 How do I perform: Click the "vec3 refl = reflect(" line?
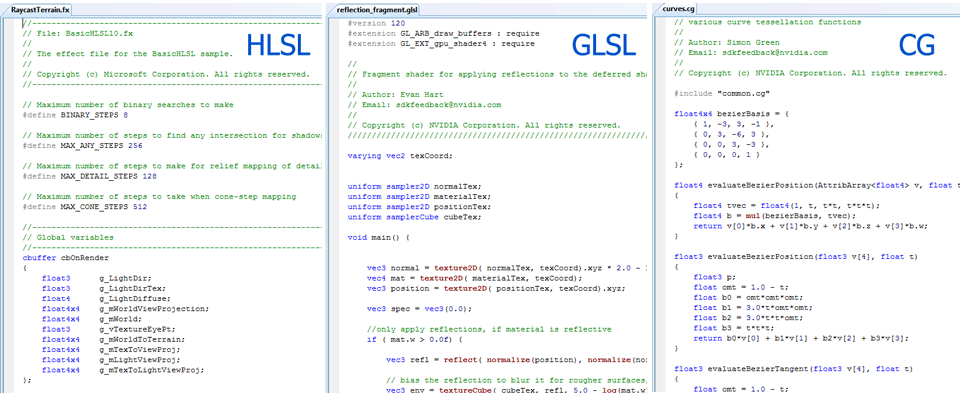(x=516, y=359)
